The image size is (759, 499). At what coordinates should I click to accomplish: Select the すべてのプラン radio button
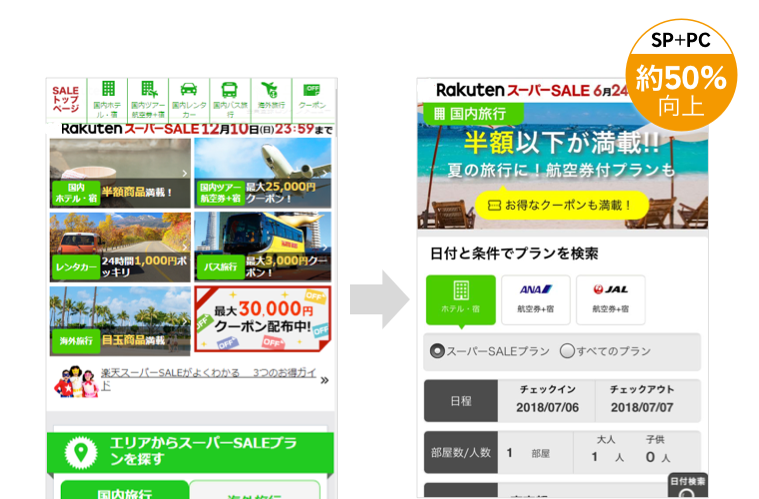click(567, 350)
